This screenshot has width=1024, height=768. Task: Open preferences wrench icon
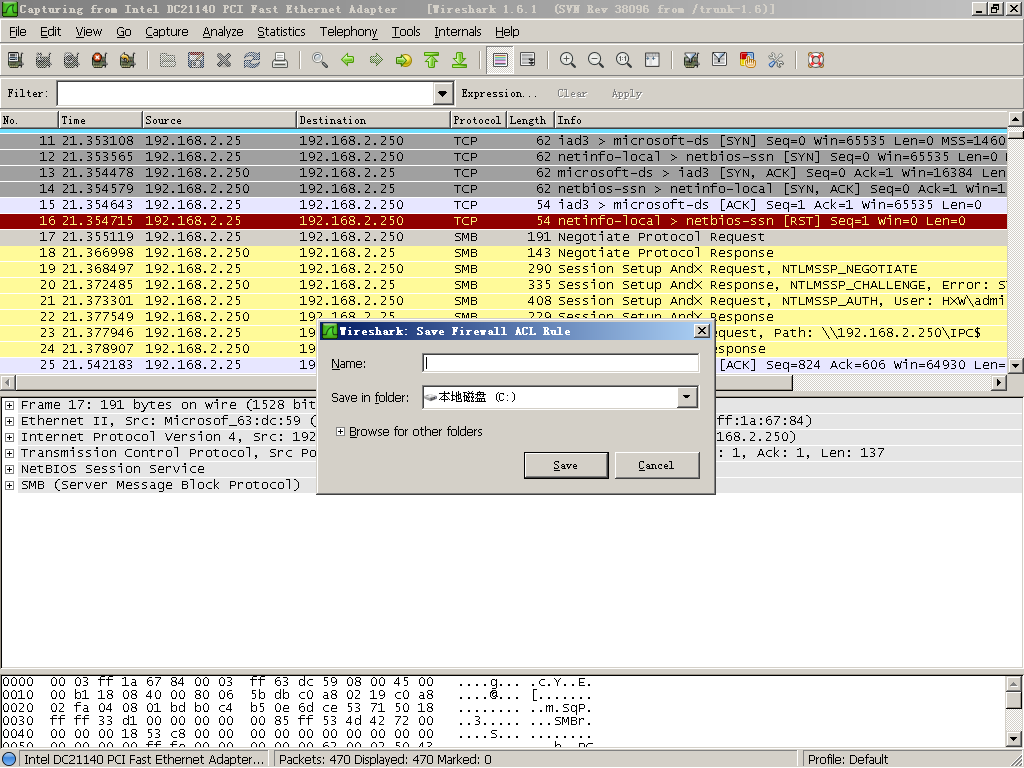(x=776, y=60)
